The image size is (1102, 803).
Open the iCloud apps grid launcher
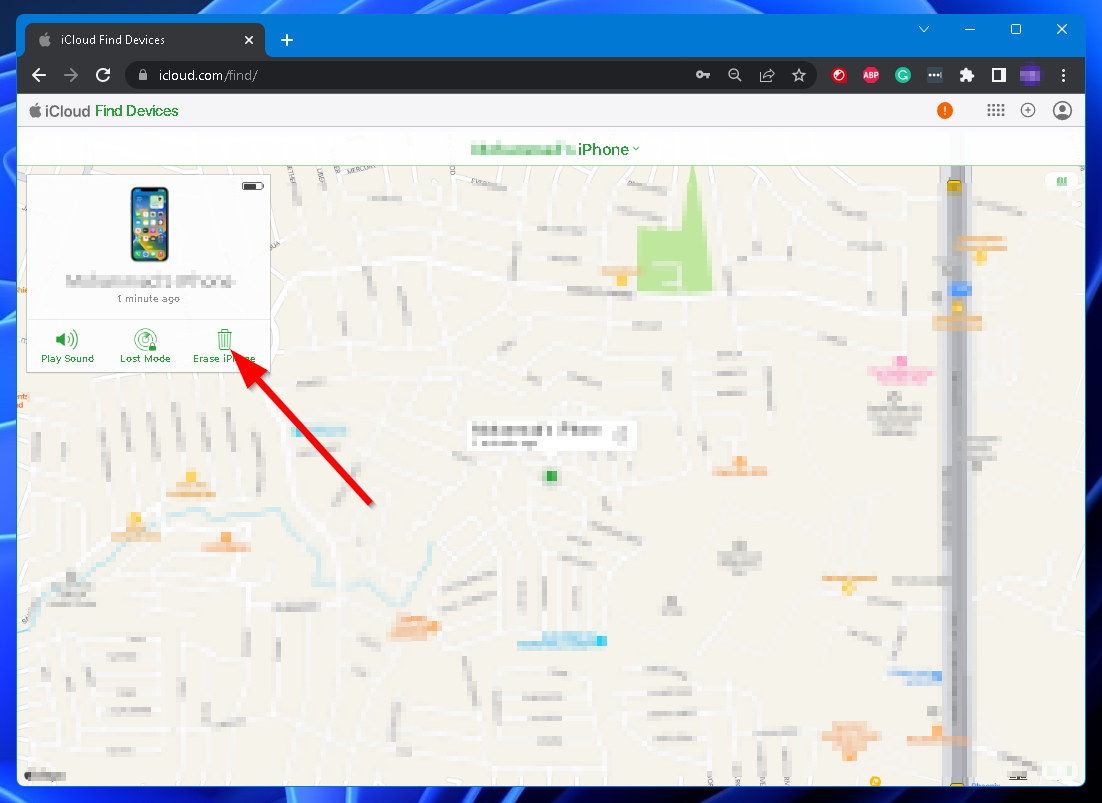click(x=995, y=110)
